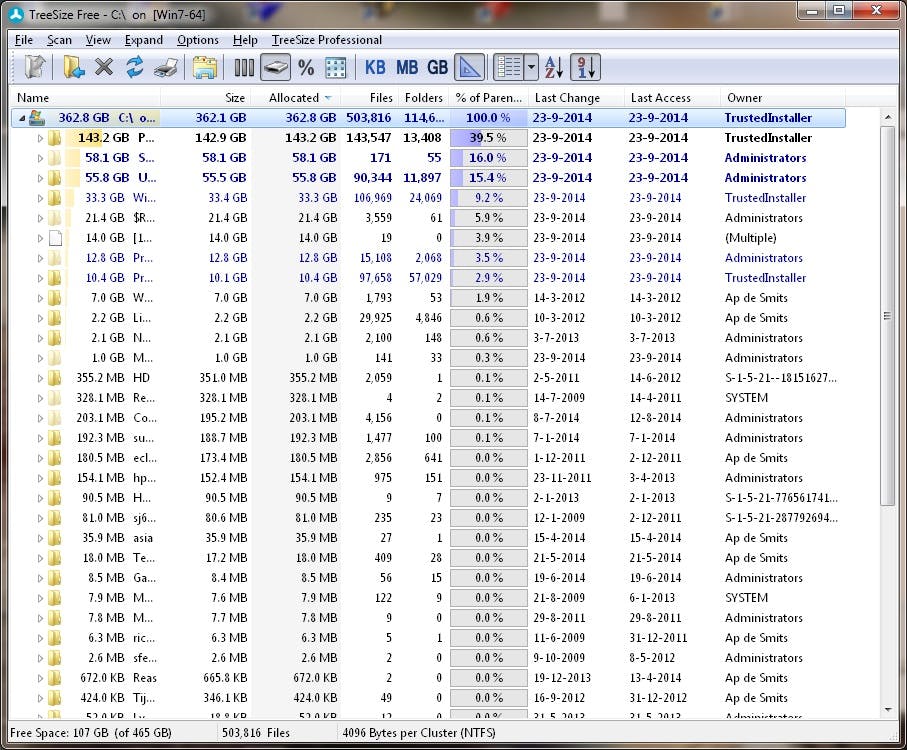Click the Select Directory folder icon
Screen dimensions: 907x750
[74, 67]
